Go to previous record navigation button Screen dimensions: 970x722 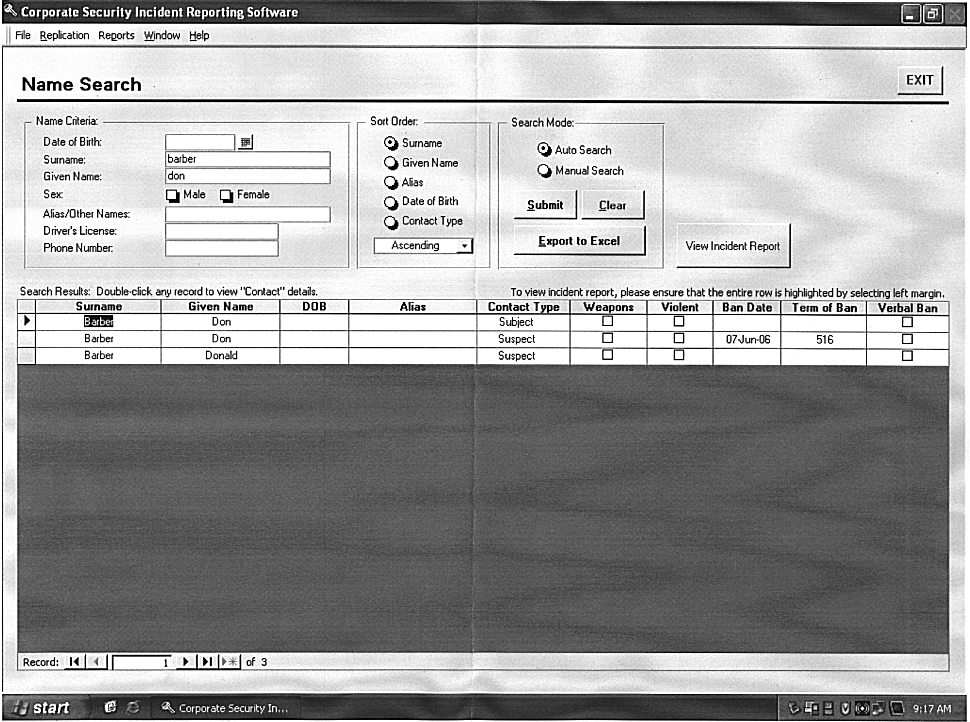96,662
